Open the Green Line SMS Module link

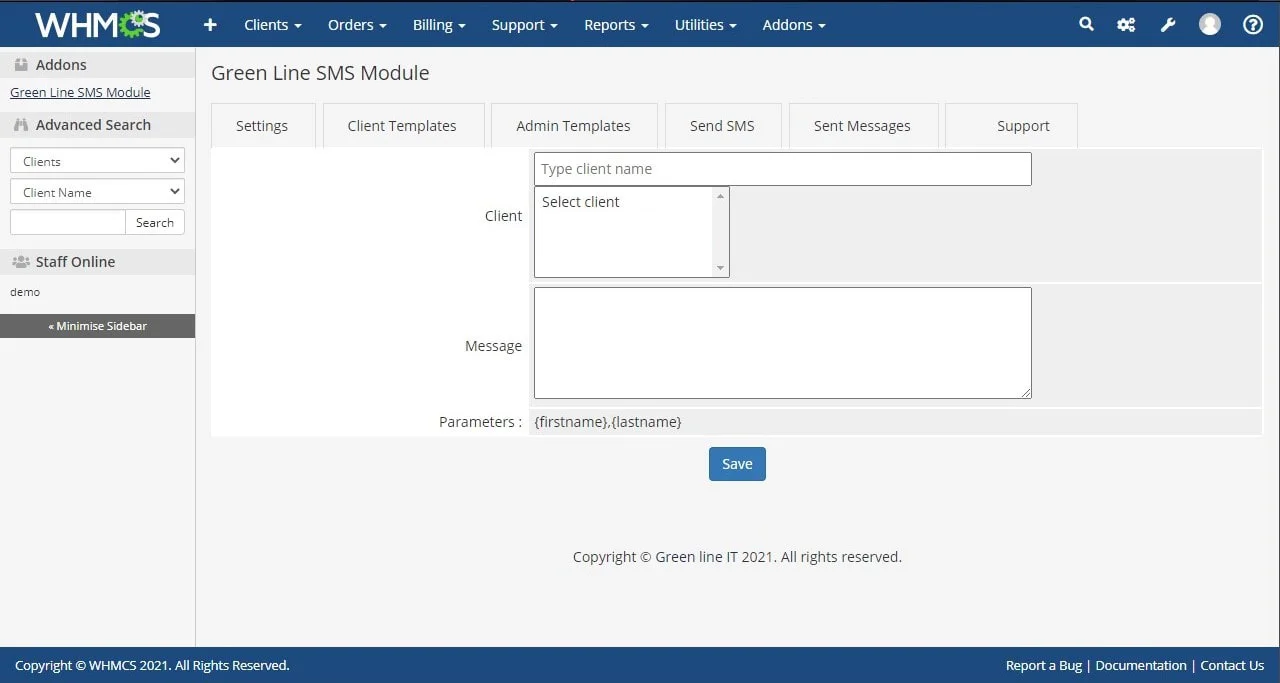tap(80, 93)
